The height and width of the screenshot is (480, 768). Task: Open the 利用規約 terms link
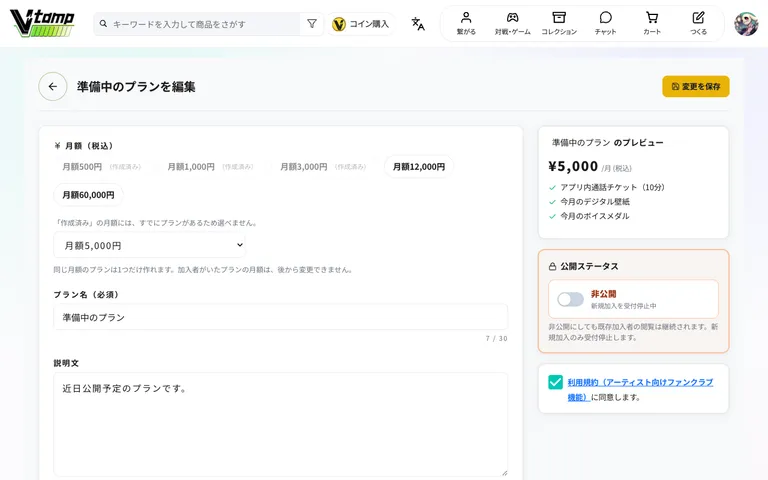640,389
